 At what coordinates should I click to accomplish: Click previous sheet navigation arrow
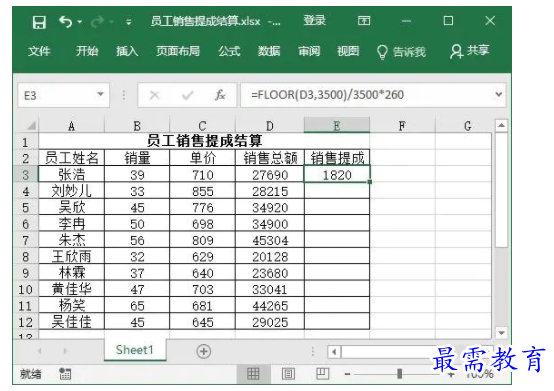pos(40,351)
